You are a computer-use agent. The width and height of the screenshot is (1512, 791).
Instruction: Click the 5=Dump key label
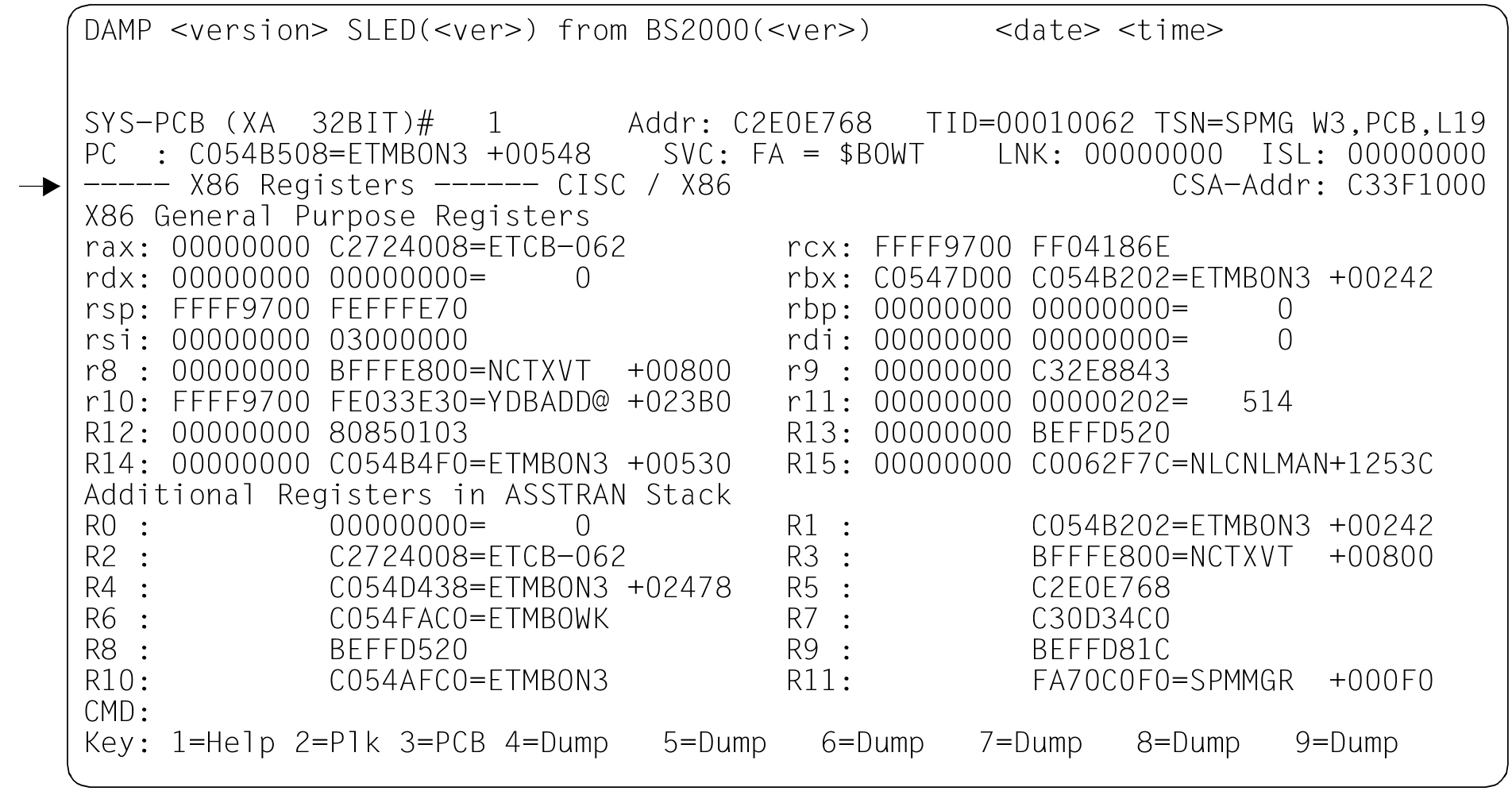715,743
